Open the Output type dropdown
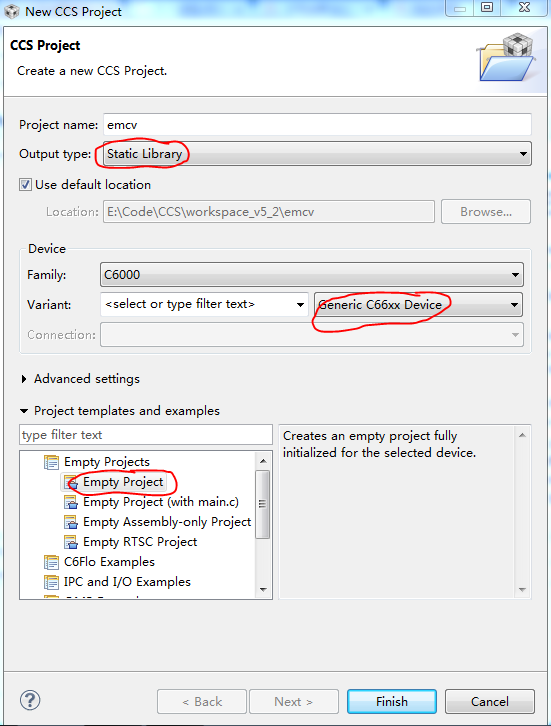The height and width of the screenshot is (726, 551). coord(317,154)
